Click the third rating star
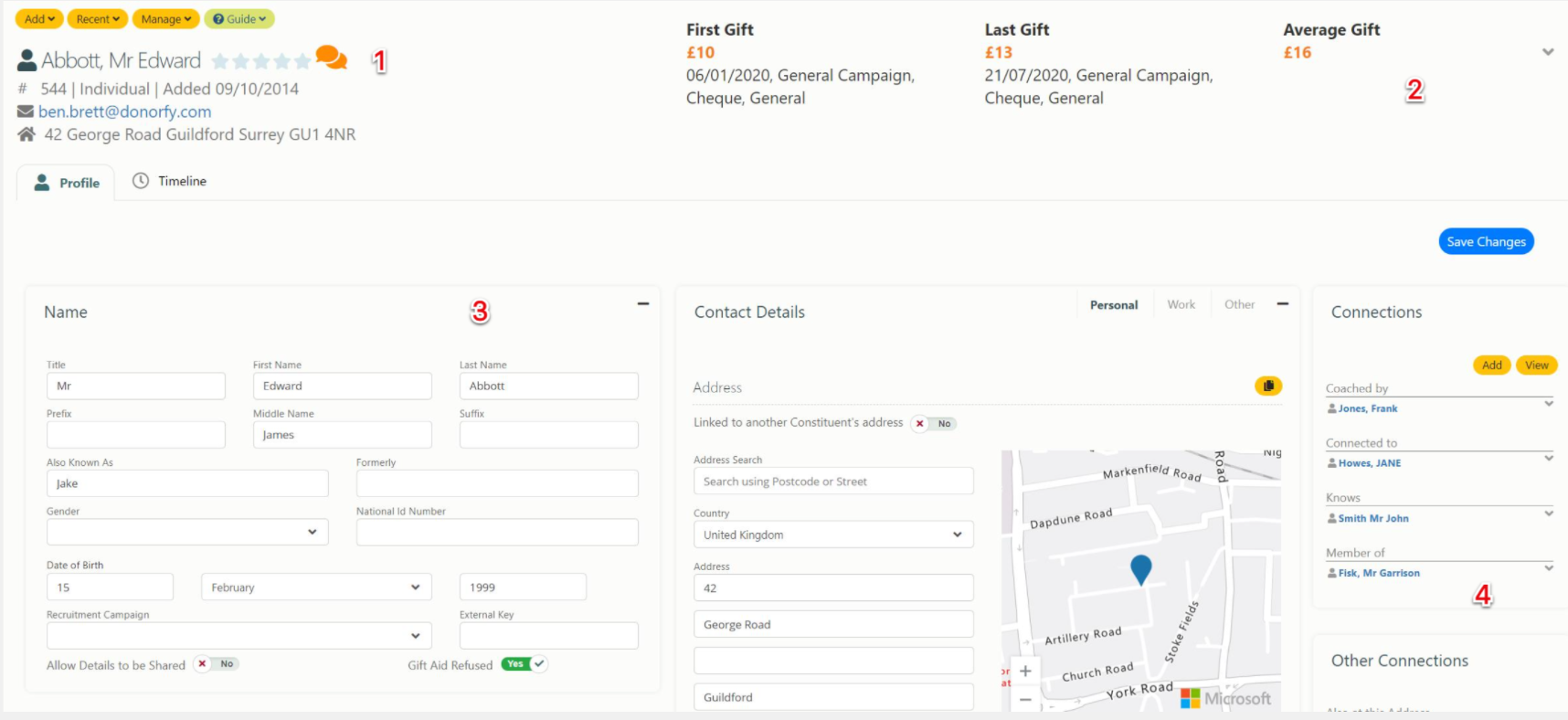 (261, 61)
